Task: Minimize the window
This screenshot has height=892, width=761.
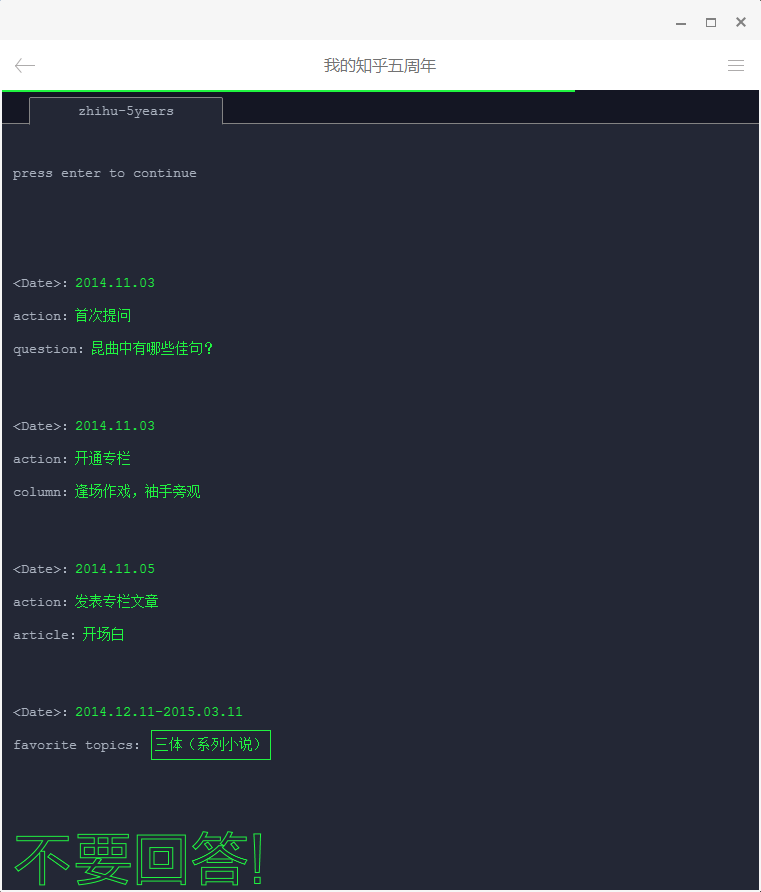Action: 681,23
